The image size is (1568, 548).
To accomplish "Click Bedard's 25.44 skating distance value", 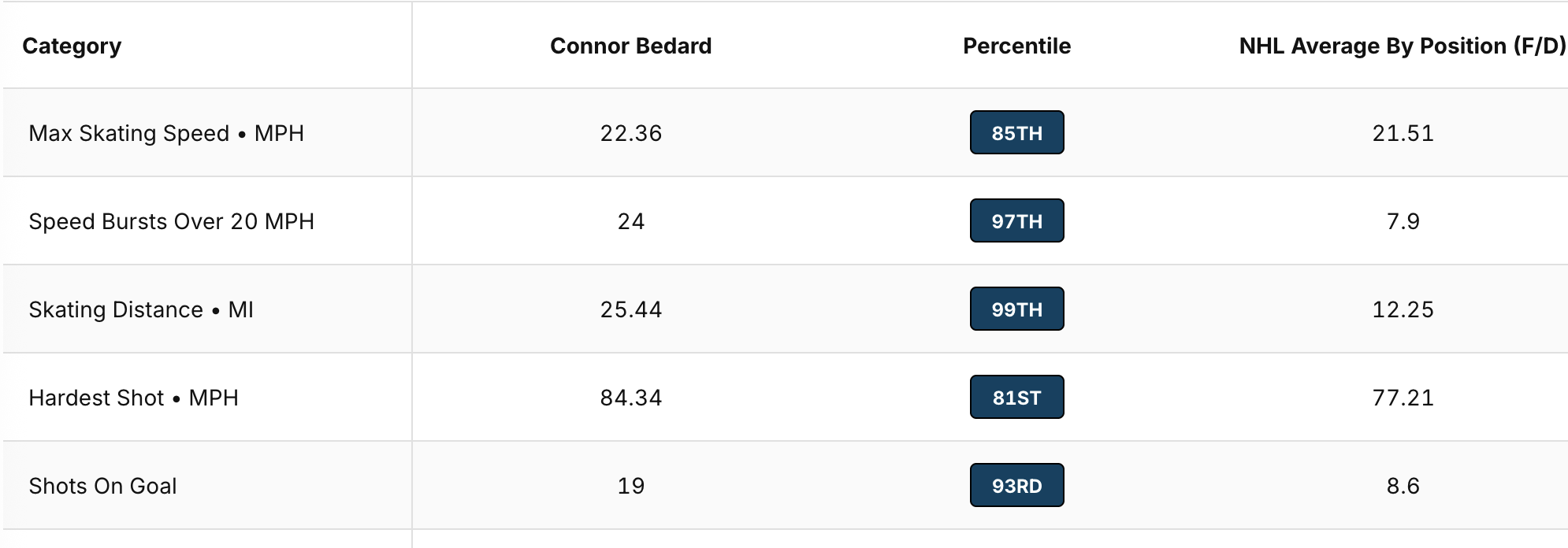I will pos(630,309).
